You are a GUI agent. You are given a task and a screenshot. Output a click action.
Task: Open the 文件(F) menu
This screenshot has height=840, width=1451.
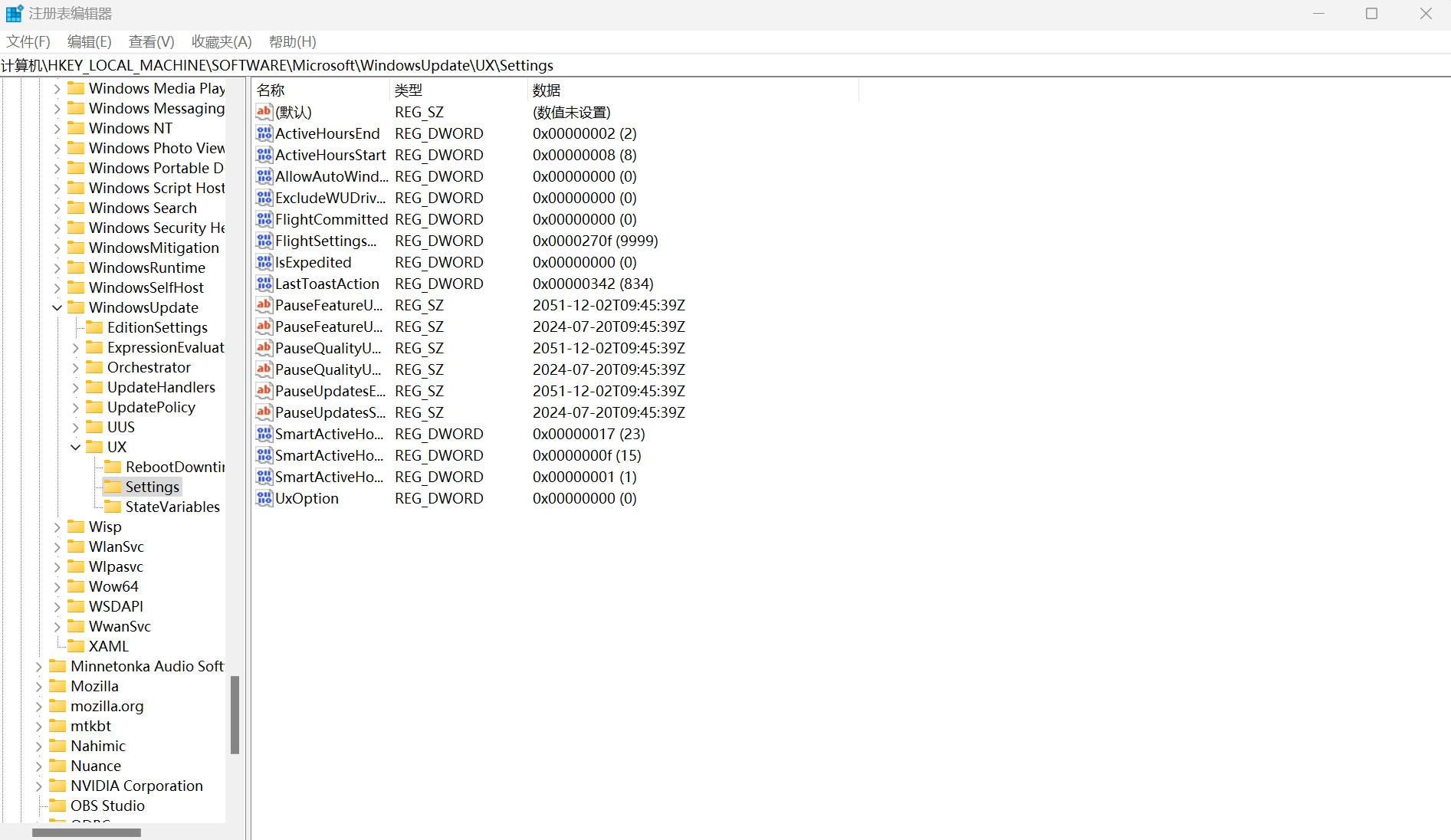coord(28,41)
